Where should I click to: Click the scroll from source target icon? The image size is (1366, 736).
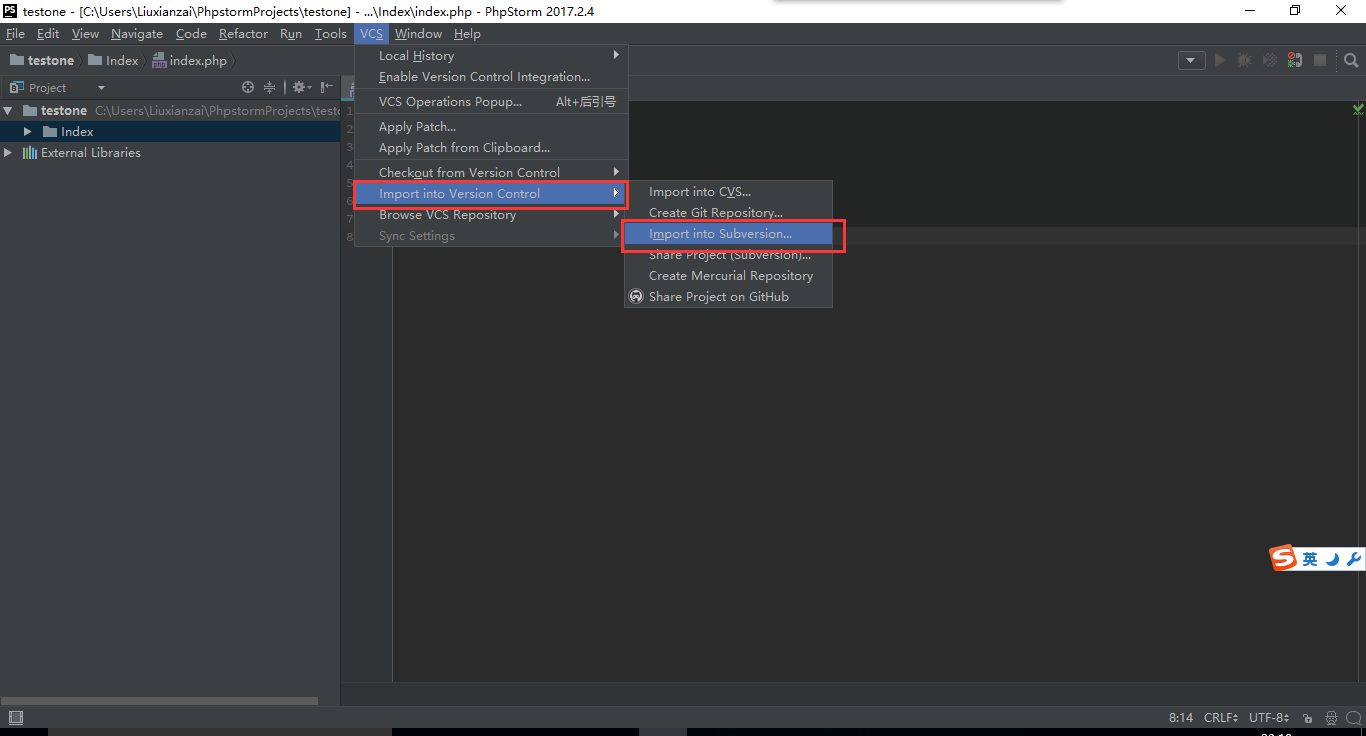248,88
